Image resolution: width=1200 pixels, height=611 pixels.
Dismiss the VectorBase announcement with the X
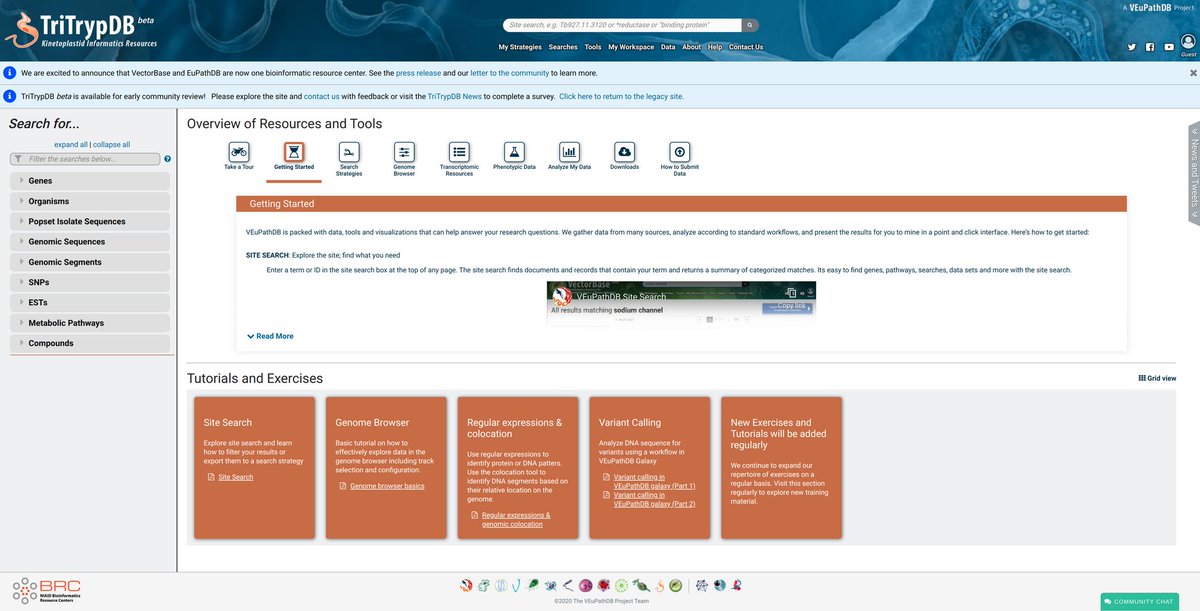[x=1193, y=73]
